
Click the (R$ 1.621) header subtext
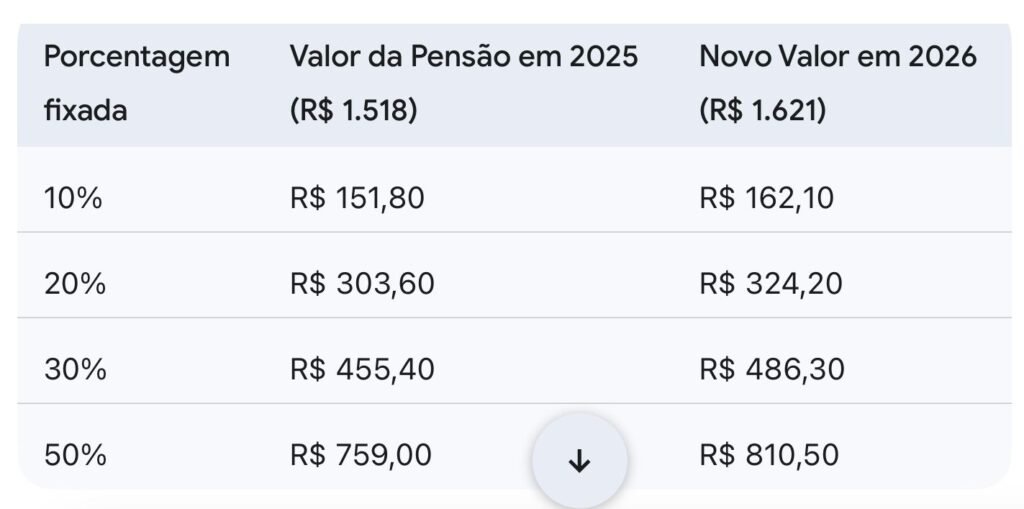pos(762,111)
